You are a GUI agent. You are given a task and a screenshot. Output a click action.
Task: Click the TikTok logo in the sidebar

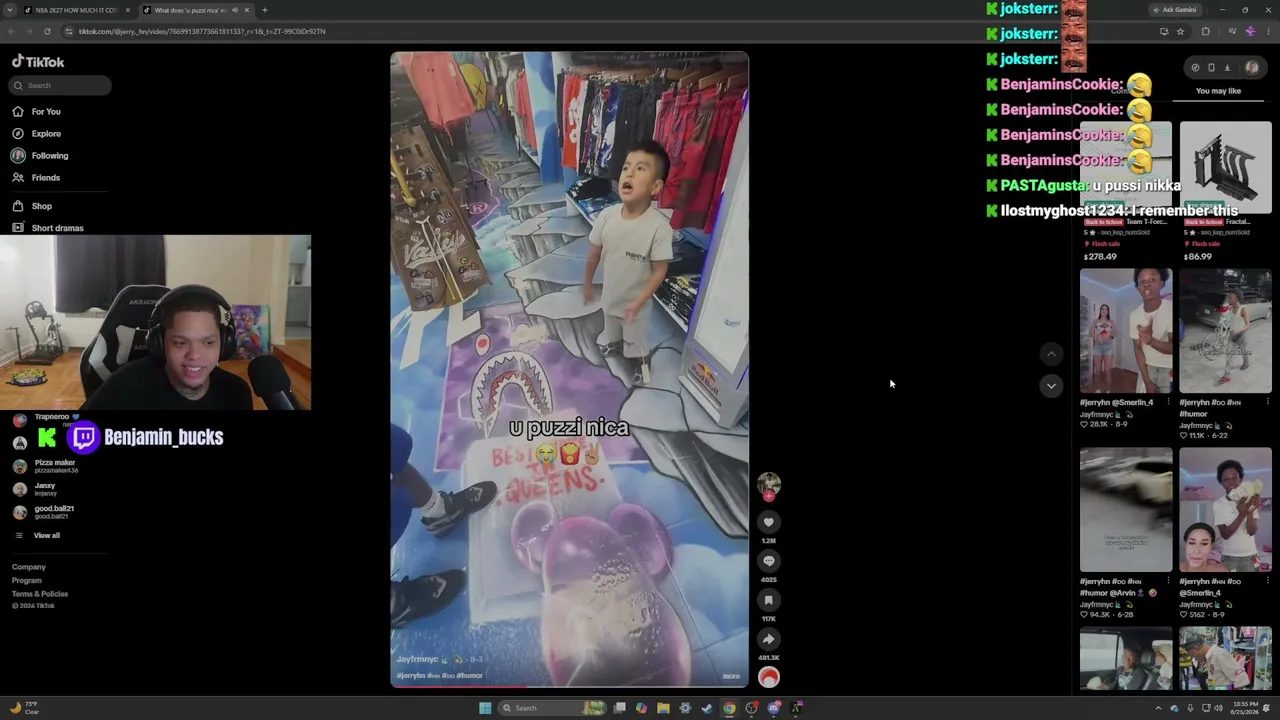pyautogui.click(x=38, y=62)
